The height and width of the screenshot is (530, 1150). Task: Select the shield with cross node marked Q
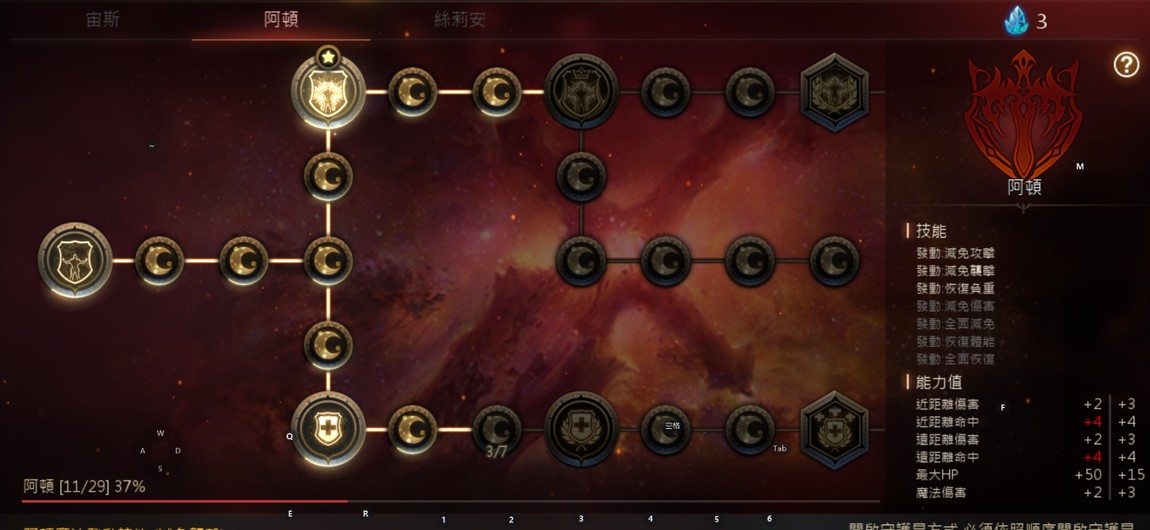[328, 429]
